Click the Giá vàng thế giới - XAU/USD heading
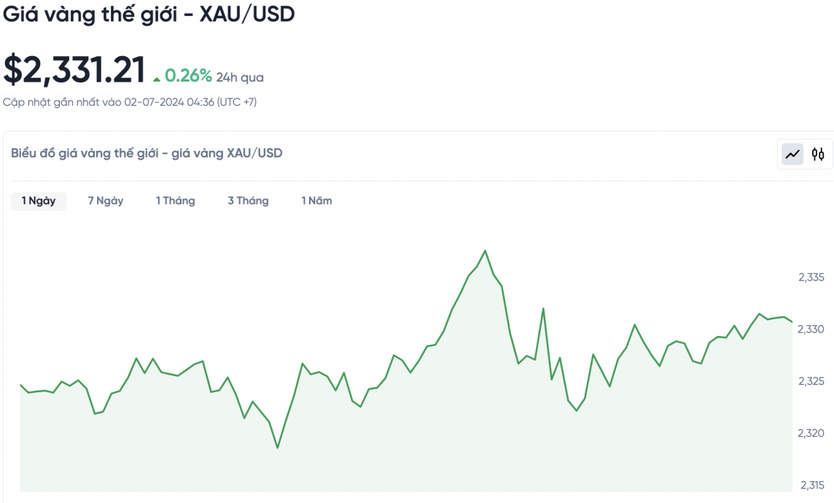Viewport: 834px width, 503px height. (x=148, y=14)
